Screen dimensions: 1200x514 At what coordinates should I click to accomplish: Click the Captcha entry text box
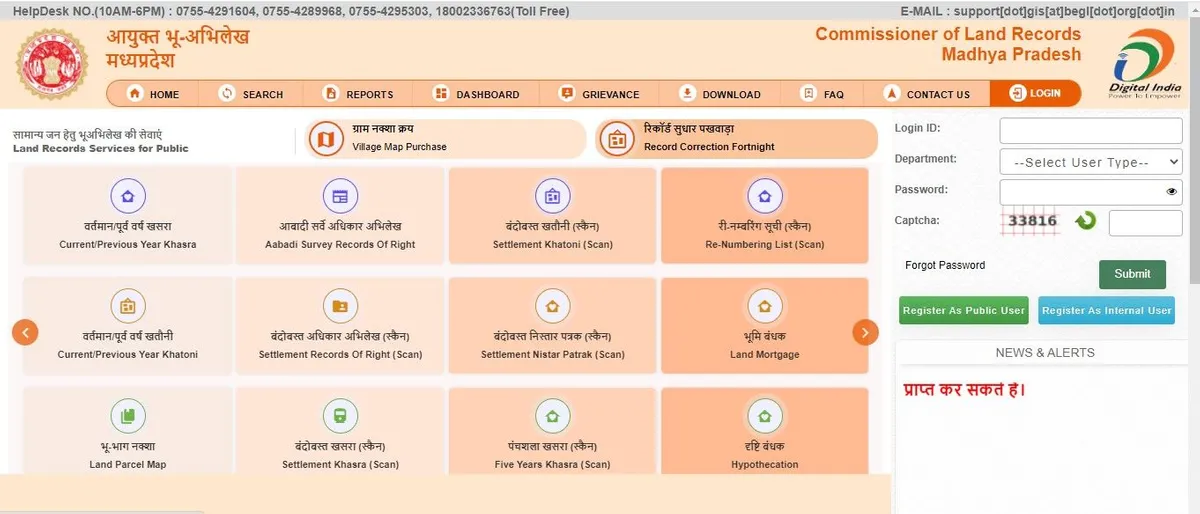(1145, 223)
